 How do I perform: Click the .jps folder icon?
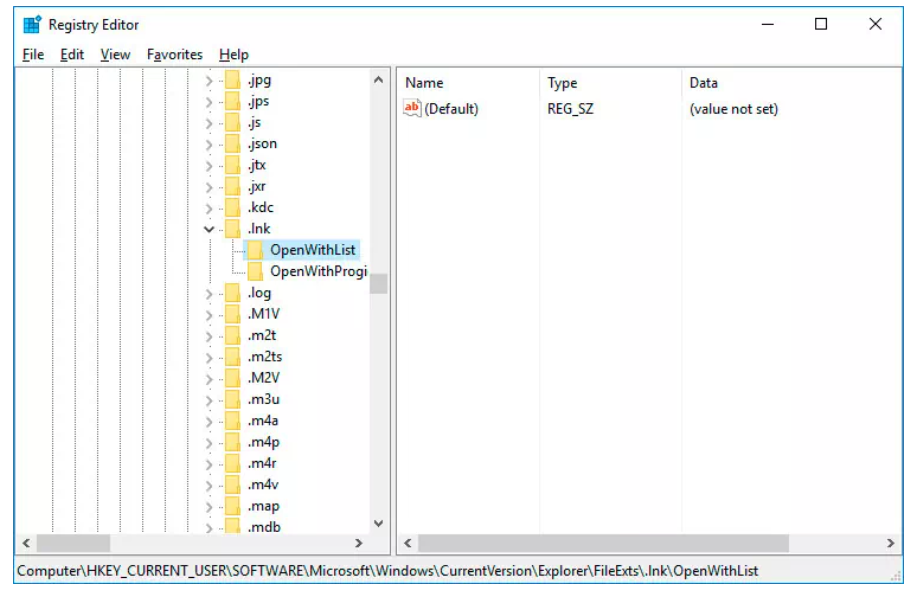[x=233, y=101]
